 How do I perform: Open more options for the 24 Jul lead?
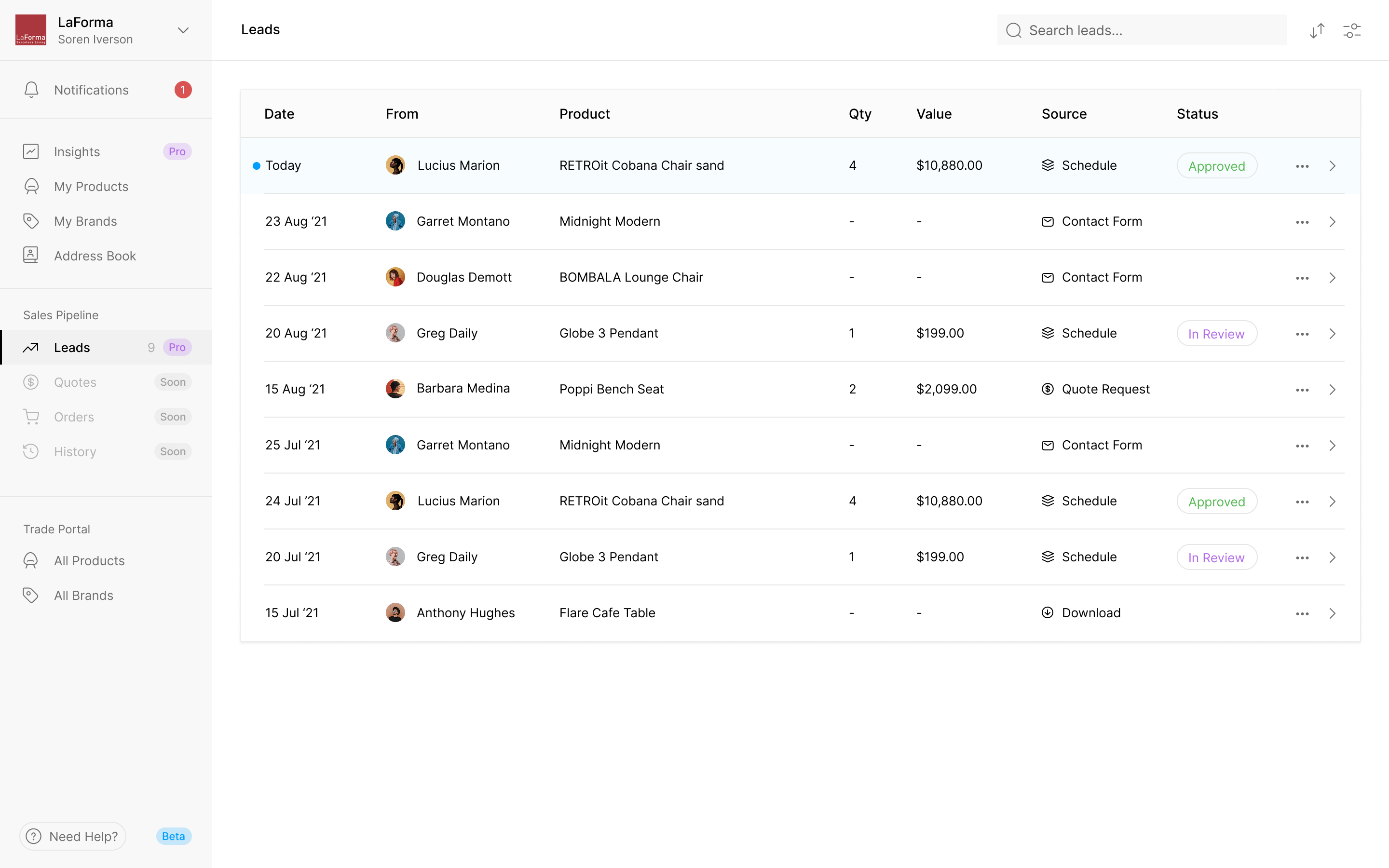point(1302,502)
